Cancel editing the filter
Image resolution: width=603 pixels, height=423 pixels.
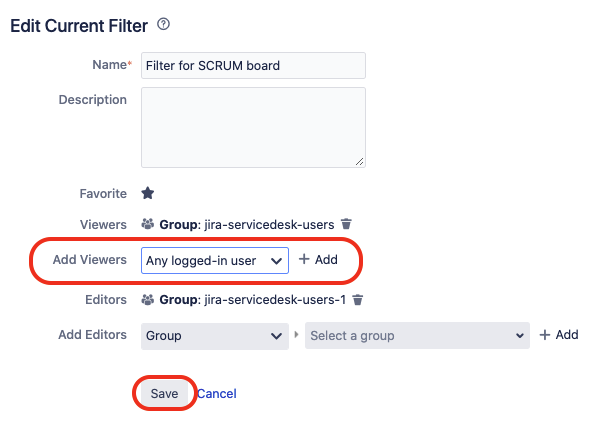coord(217,394)
